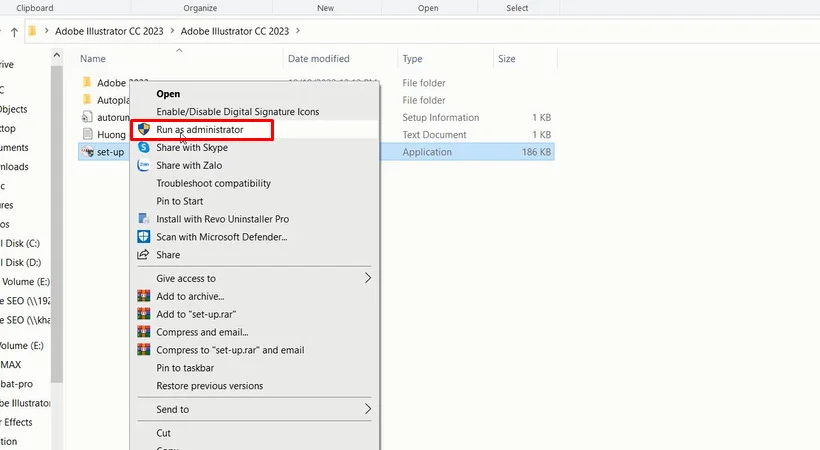Click the Setup Information type cell

tap(440, 117)
